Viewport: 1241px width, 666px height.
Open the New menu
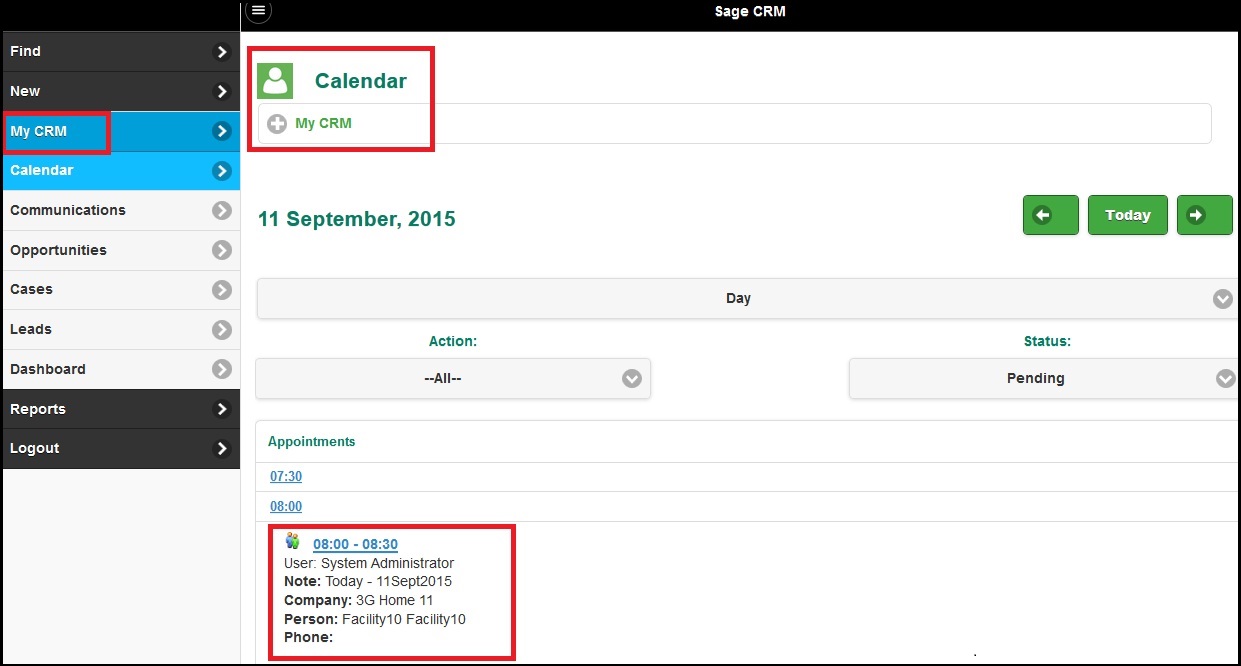121,92
